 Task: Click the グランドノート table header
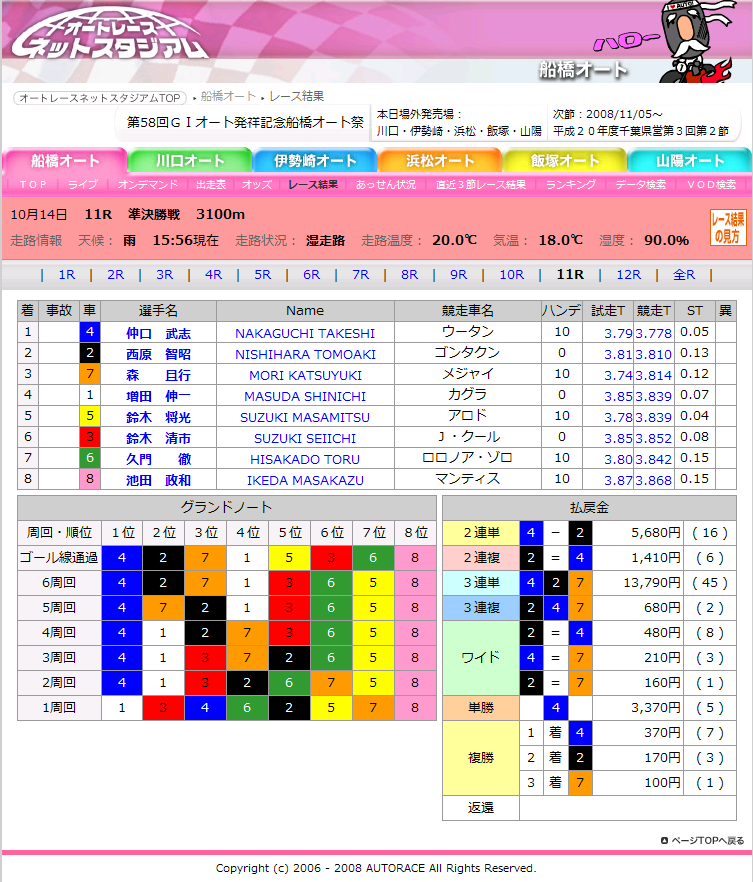[x=227, y=507]
